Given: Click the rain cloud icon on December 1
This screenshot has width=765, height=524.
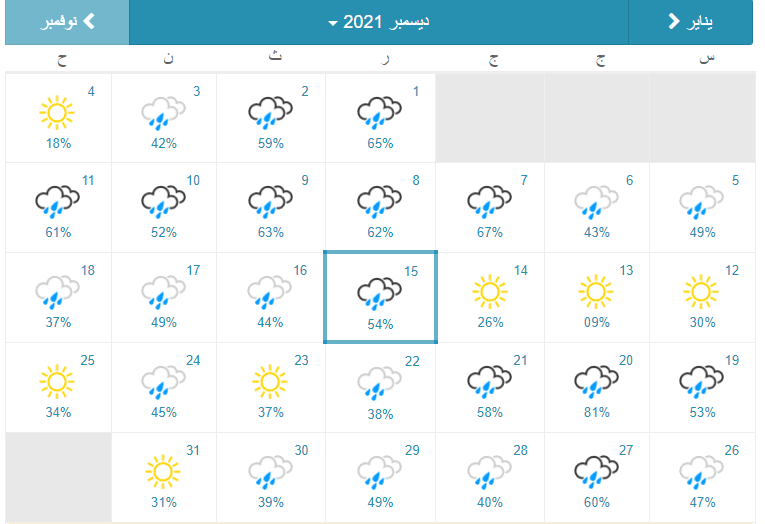Looking at the screenshot, I should (x=379, y=112).
